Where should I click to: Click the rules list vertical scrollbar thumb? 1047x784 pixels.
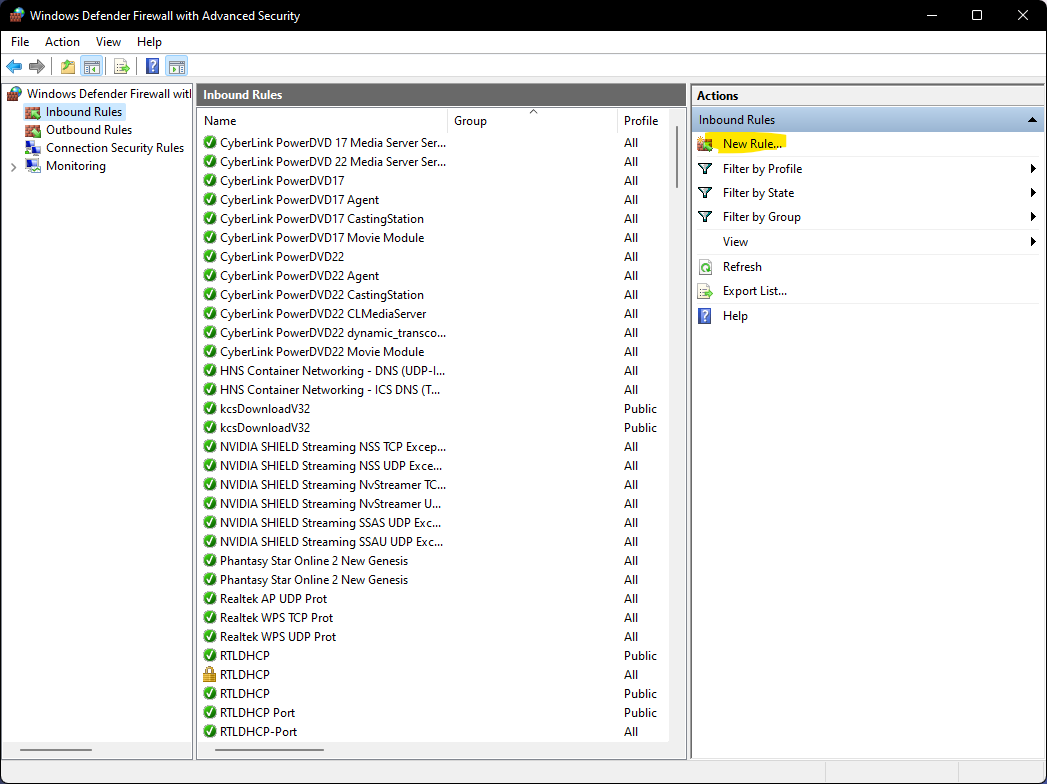[677, 158]
